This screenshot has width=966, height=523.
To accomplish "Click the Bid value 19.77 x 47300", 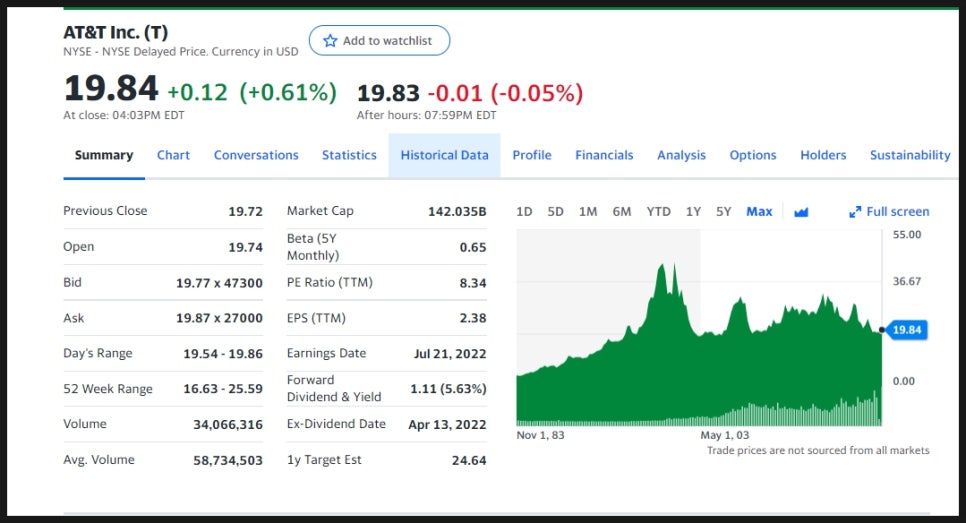I will pos(219,283).
